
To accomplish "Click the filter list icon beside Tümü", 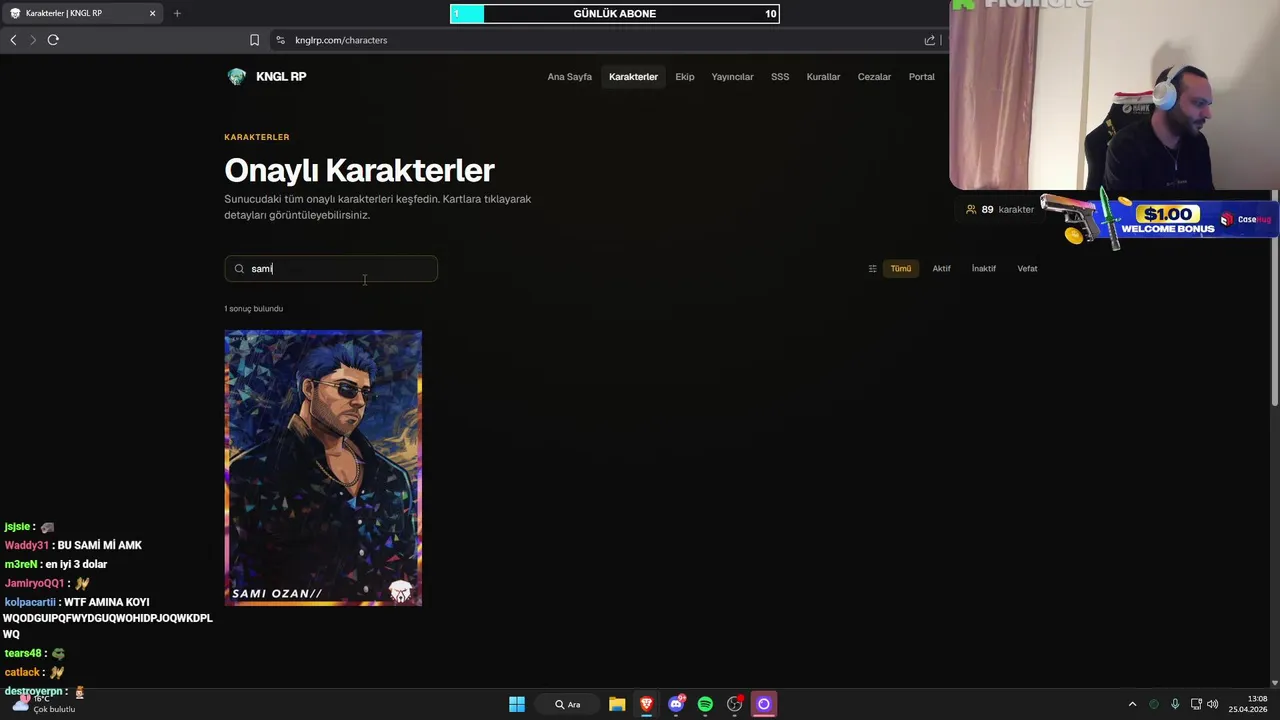I will click(x=872, y=269).
